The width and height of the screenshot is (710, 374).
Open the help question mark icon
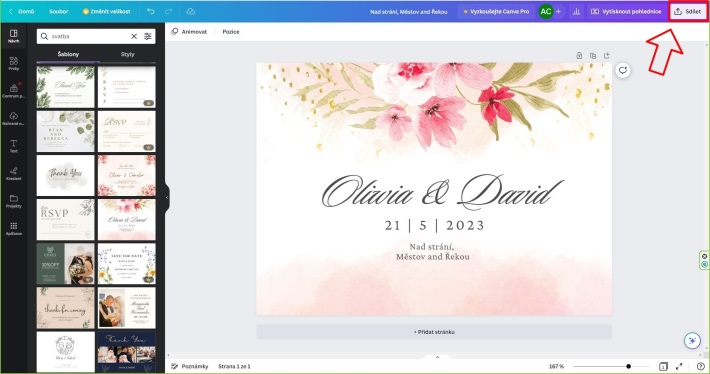coord(700,366)
